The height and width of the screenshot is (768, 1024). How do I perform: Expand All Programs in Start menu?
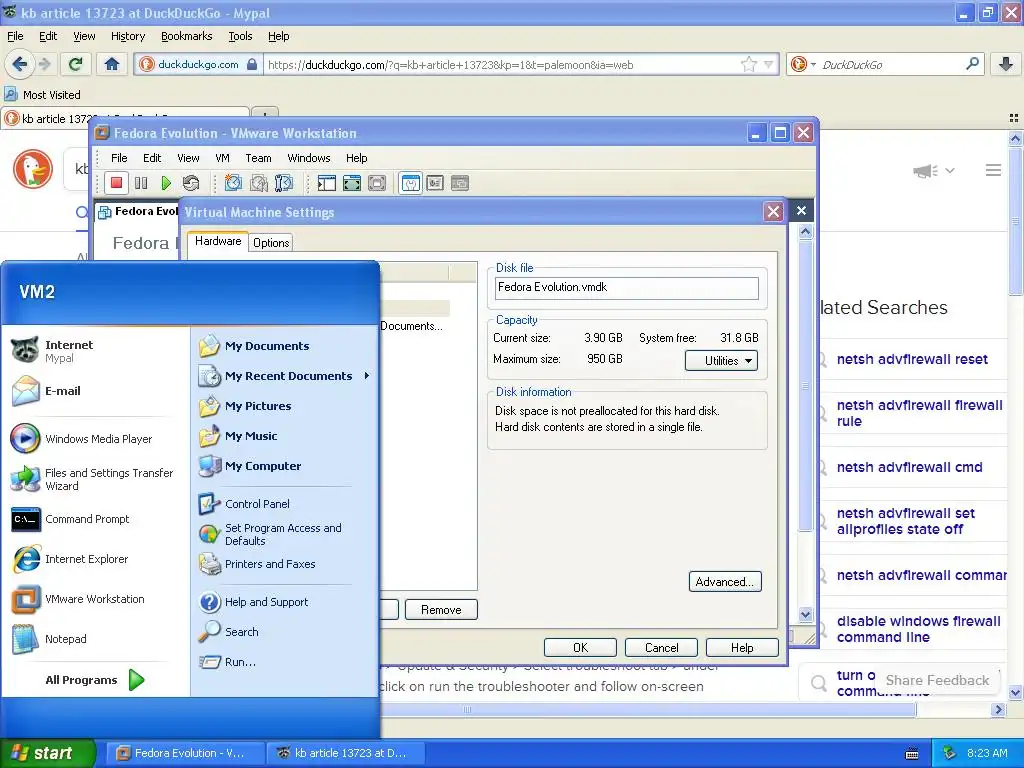[95, 680]
